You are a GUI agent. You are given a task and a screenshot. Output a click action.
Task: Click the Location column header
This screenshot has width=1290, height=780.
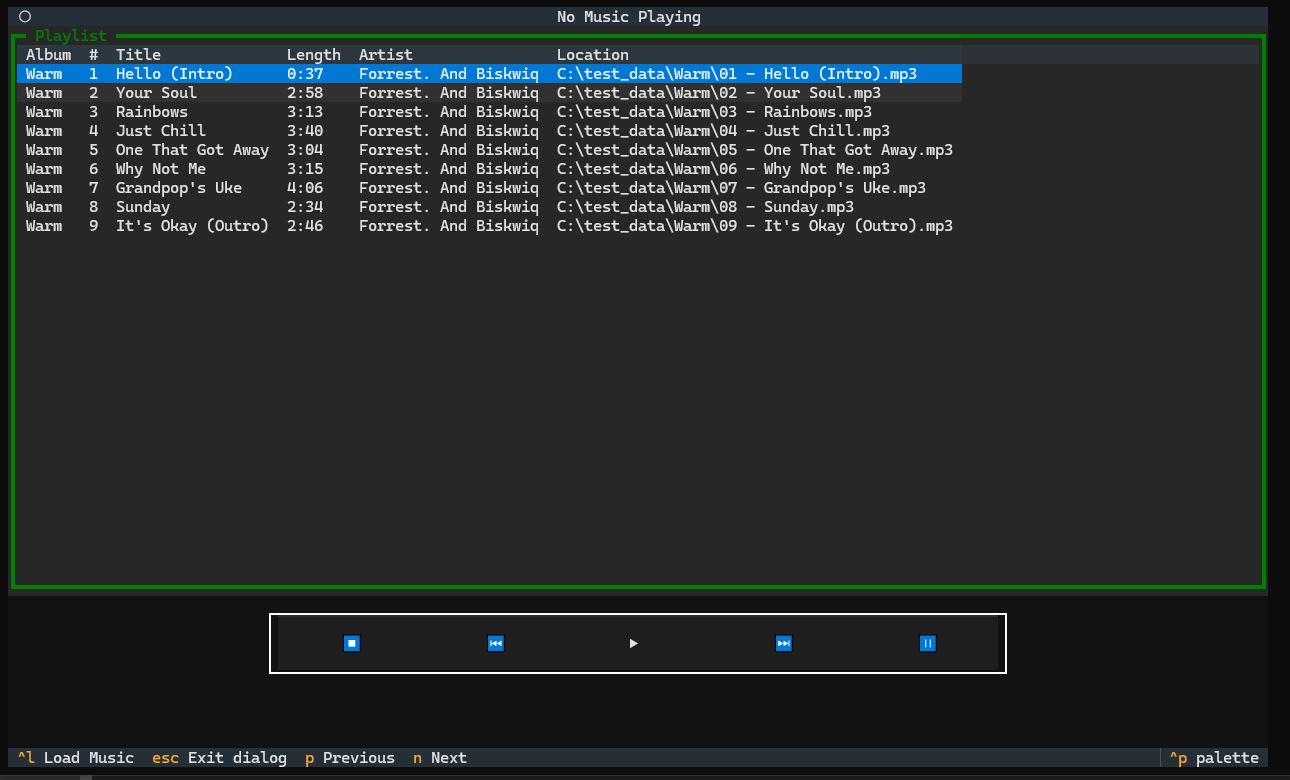[592, 55]
